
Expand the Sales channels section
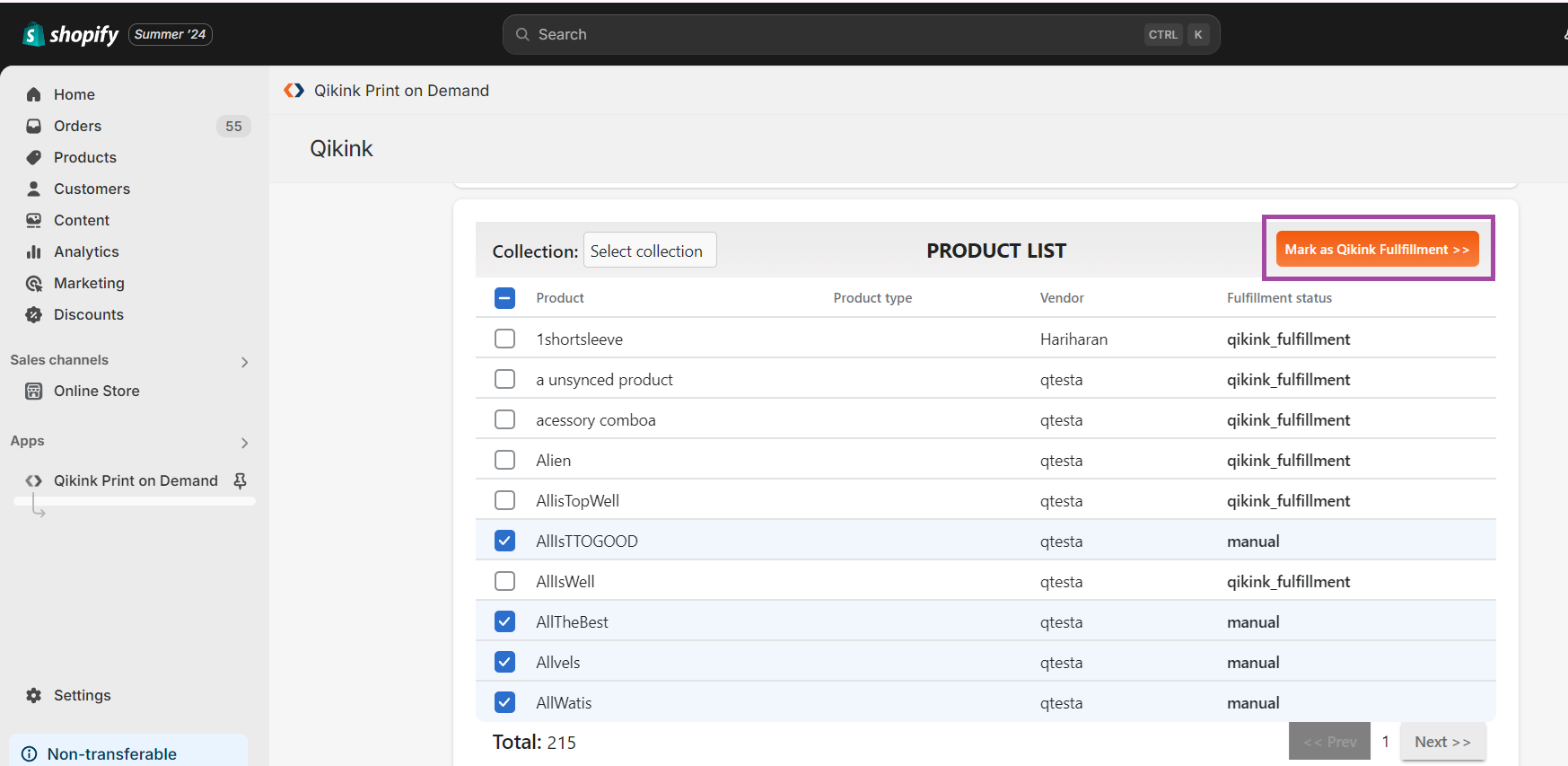pos(244,362)
